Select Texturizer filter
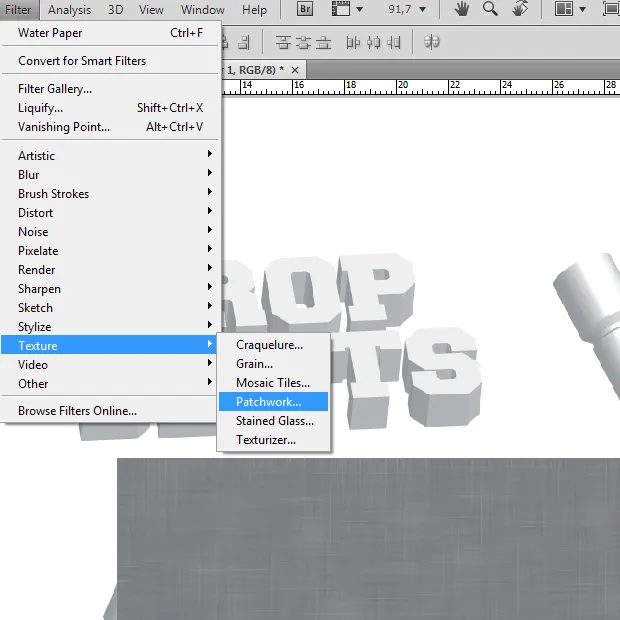 pyautogui.click(x=266, y=440)
